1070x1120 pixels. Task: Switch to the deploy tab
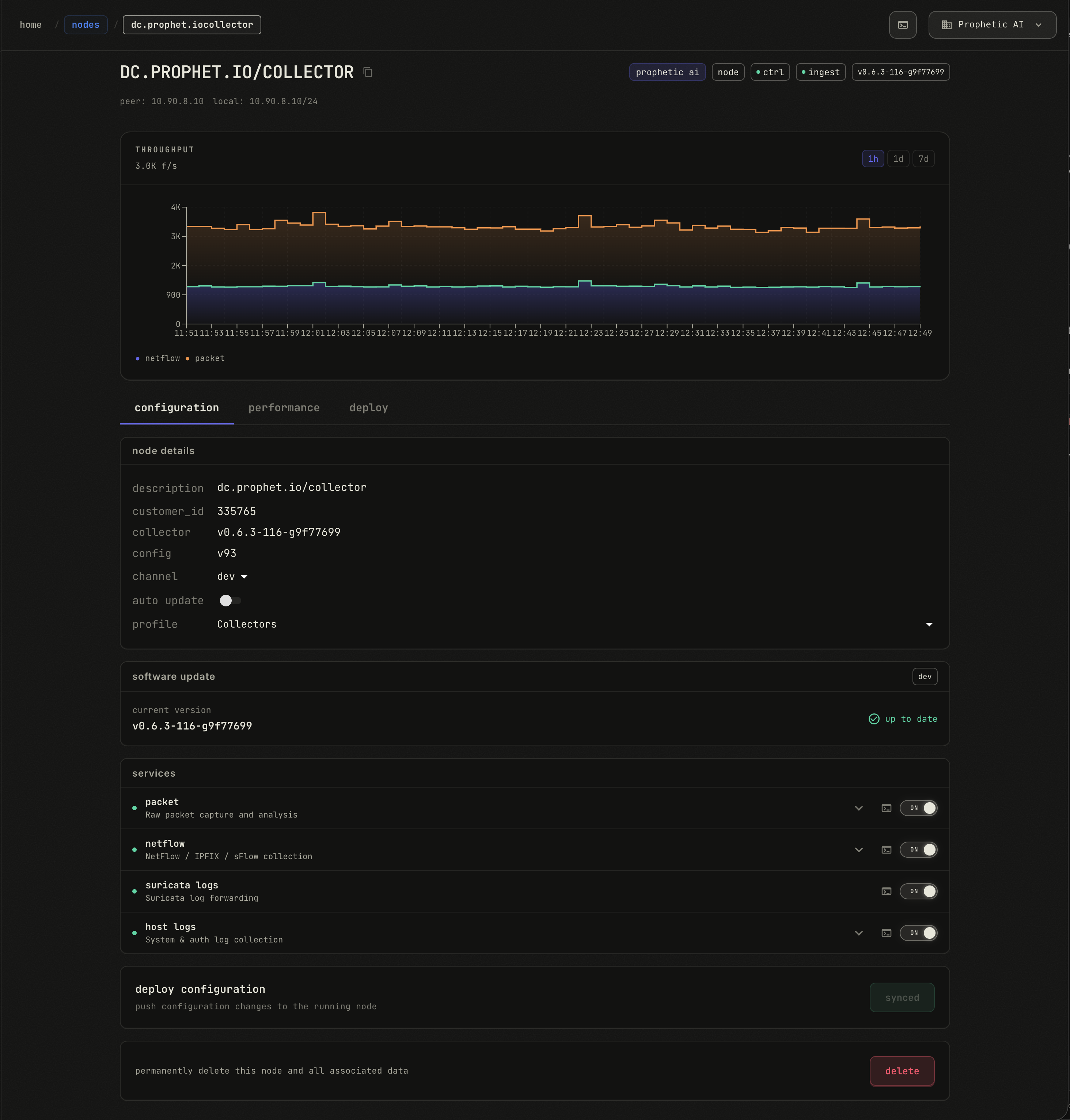pos(368,408)
